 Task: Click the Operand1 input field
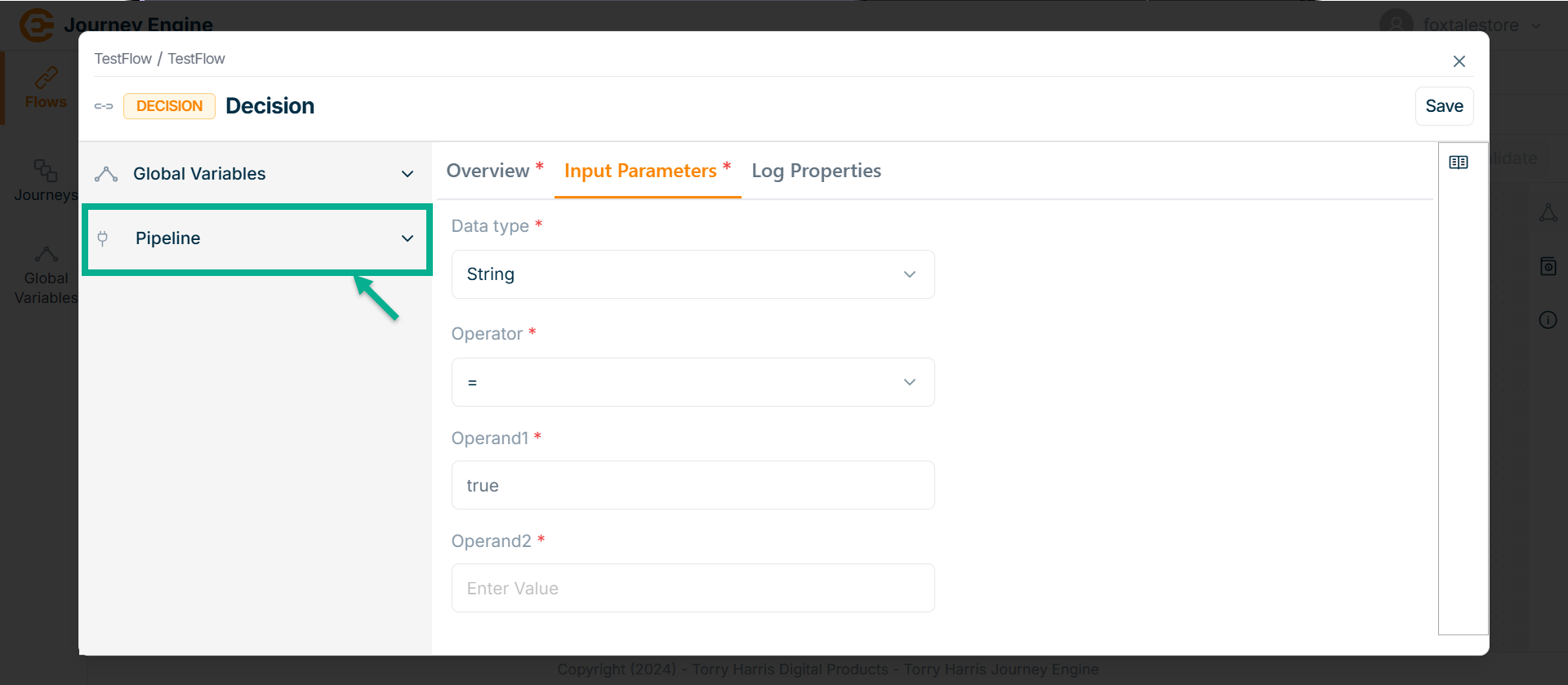point(693,485)
